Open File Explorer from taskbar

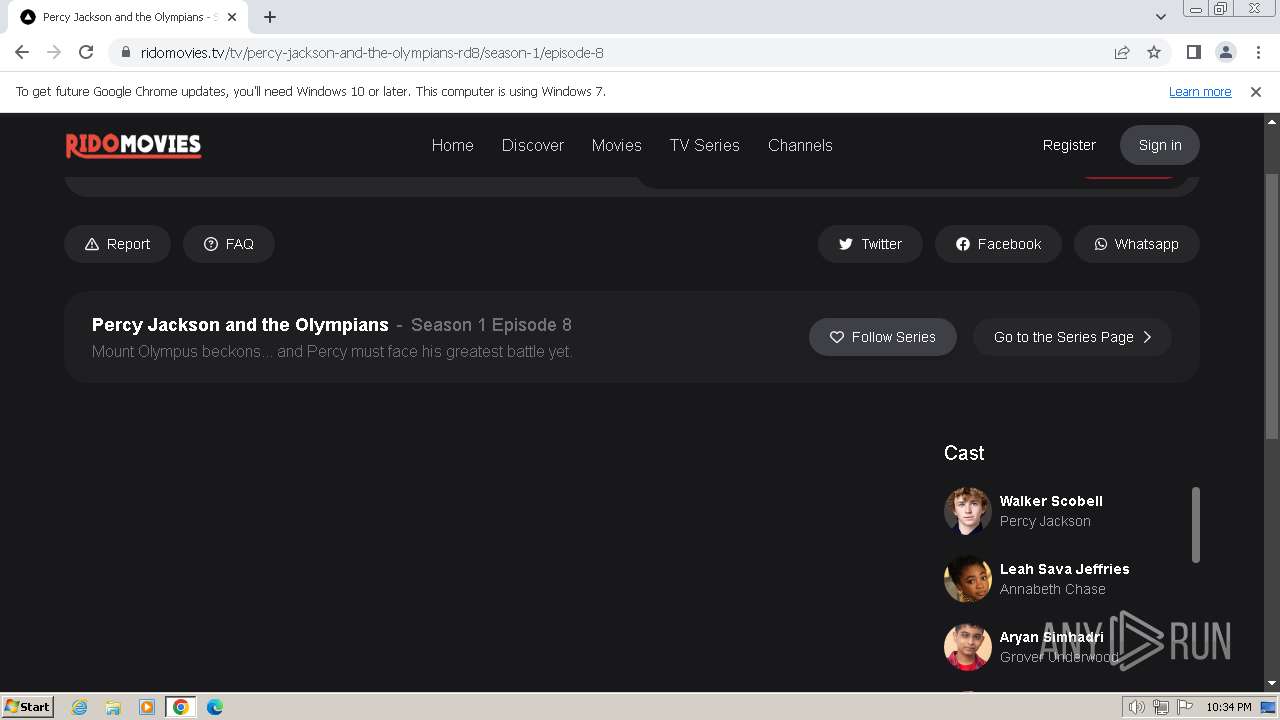[113, 707]
